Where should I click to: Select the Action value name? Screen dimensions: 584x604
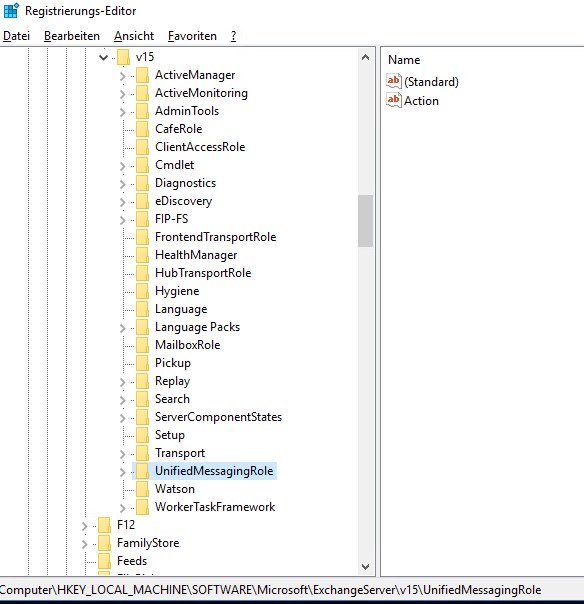421,101
